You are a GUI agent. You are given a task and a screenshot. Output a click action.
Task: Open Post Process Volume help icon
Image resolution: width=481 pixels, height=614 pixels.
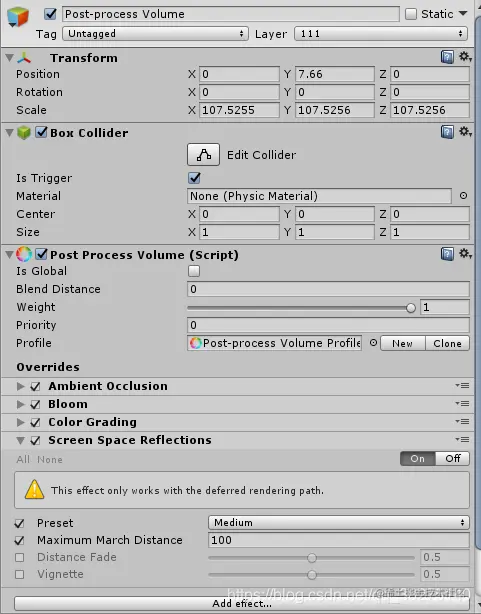coord(447,254)
